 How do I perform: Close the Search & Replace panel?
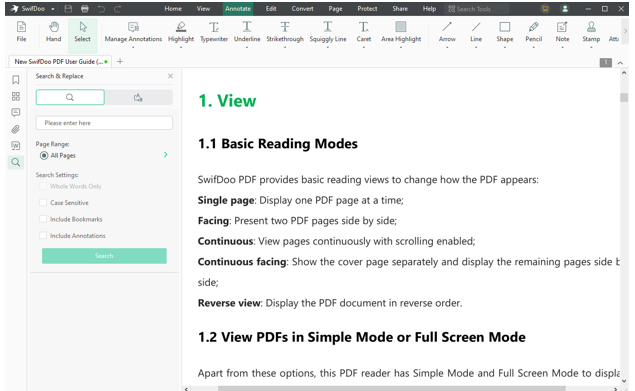(x=170, y=76)
